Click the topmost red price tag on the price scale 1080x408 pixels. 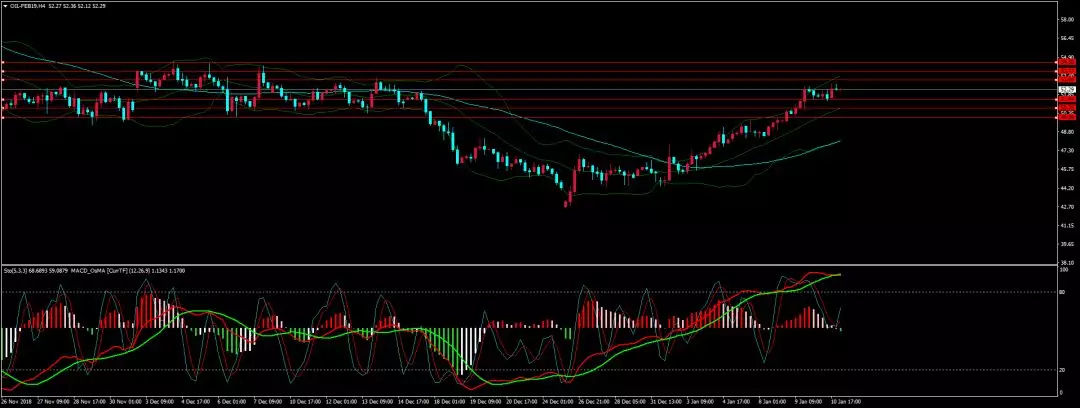coord(1066,62)
